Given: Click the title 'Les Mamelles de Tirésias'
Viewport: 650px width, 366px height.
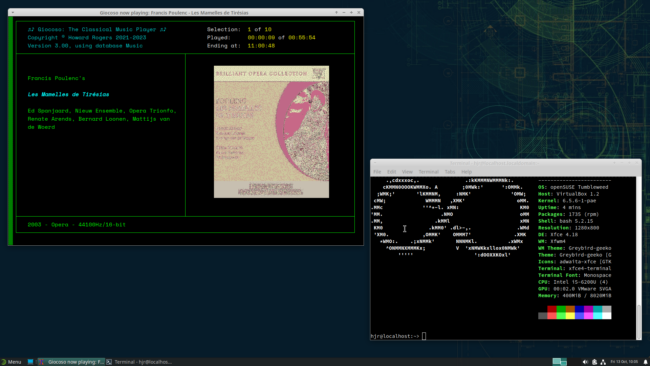Looking at the screenshot, I should (x=68, y=95).
